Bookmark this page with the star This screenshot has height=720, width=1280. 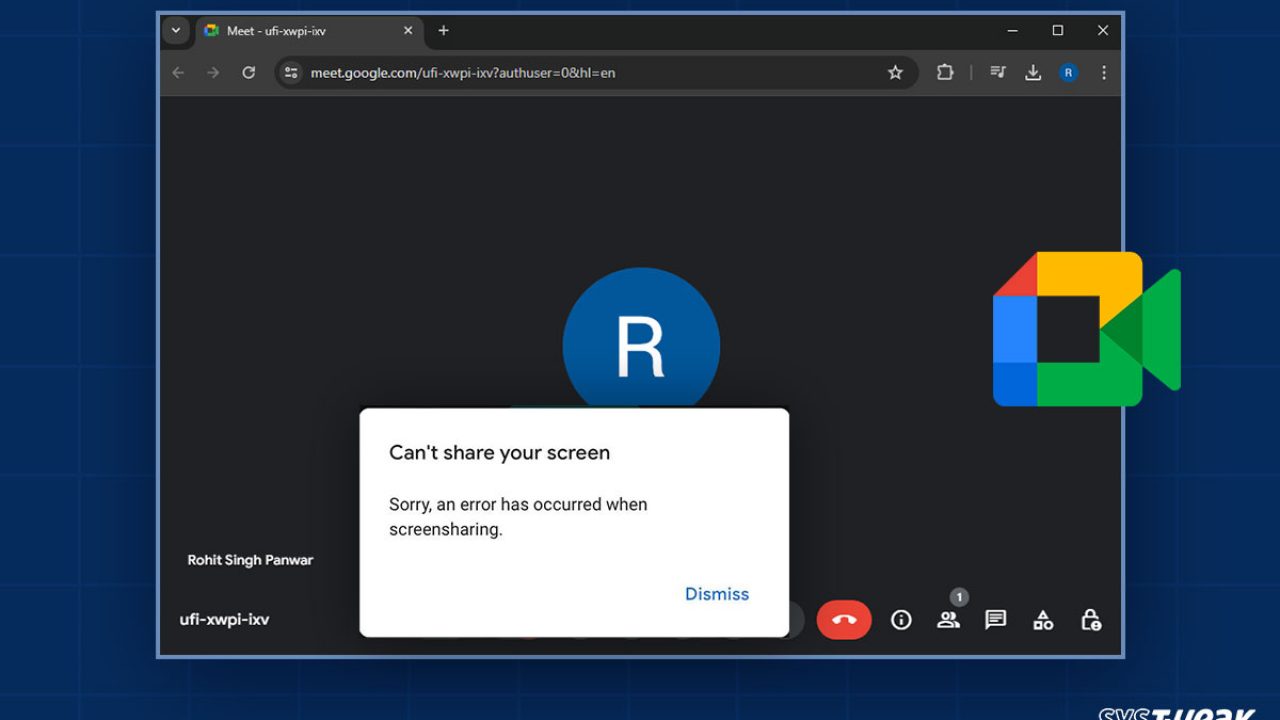tap(895, 72)
